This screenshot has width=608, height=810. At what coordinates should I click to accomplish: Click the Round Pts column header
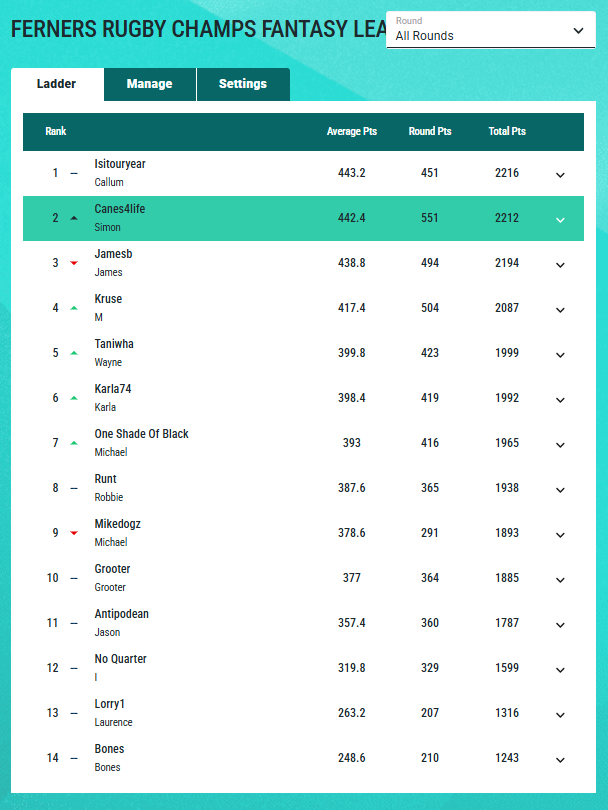pyautogui.click(x=430, y=132)
